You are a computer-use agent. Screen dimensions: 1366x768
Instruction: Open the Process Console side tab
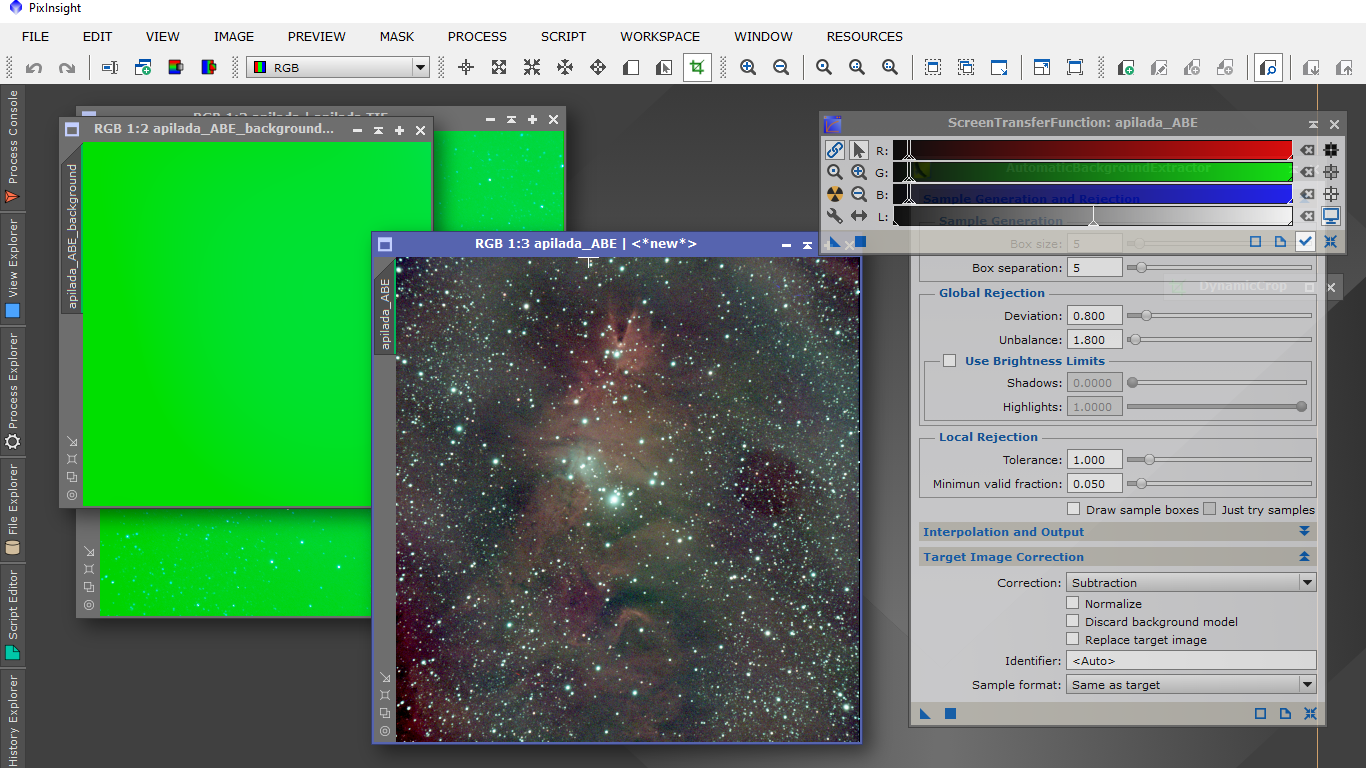pos(12,147)
